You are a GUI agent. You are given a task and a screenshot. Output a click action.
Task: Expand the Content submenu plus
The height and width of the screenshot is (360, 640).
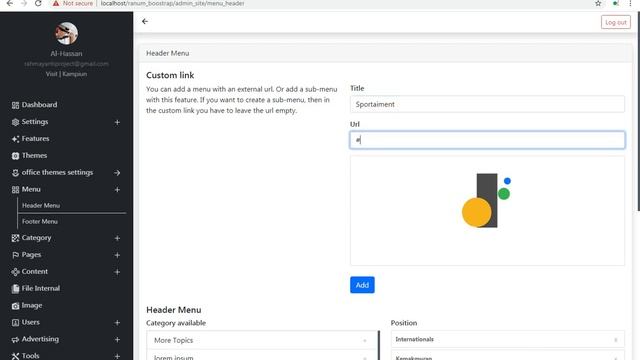coord(117,272)
